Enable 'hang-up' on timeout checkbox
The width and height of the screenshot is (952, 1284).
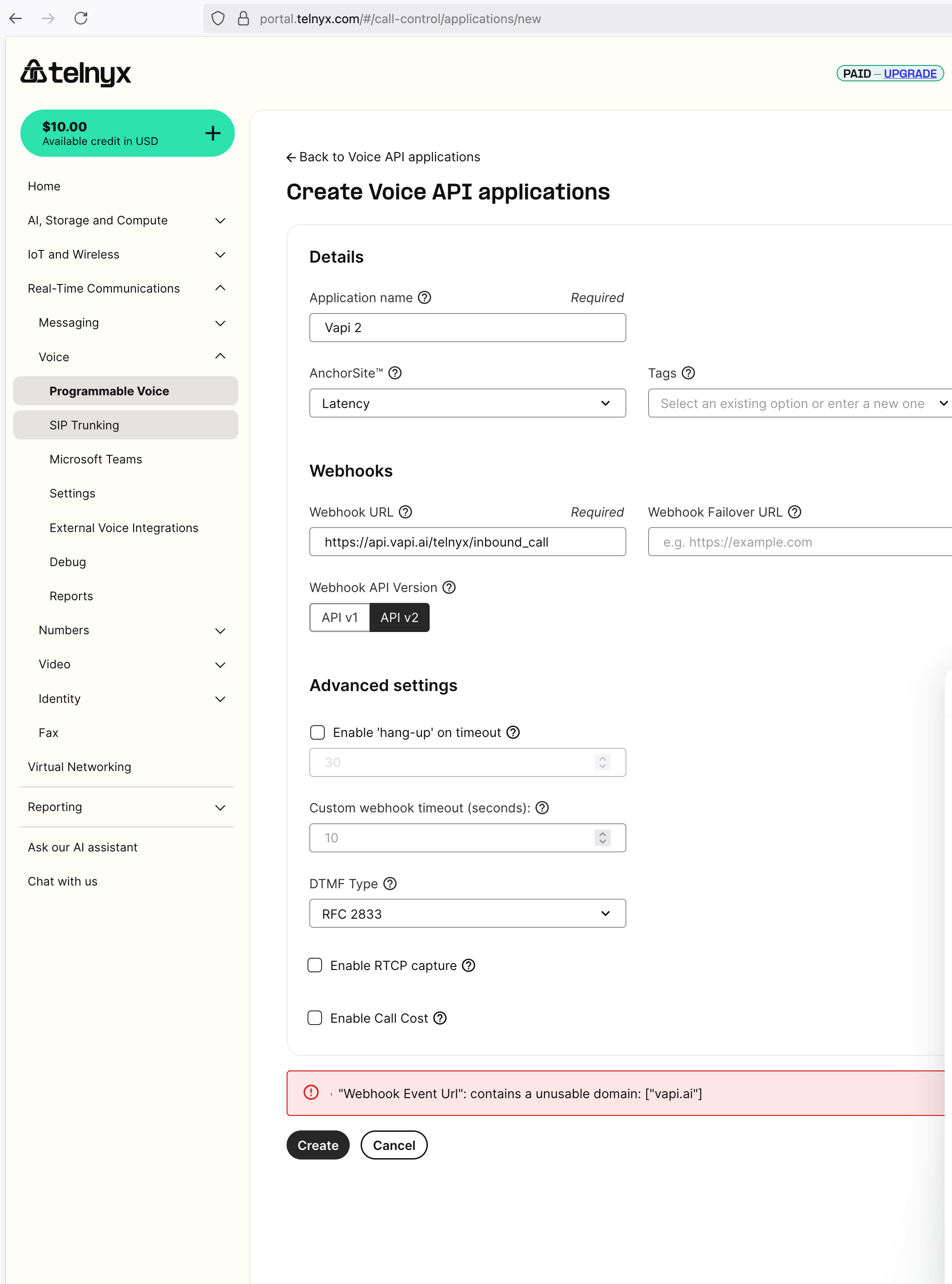(317, 732)
